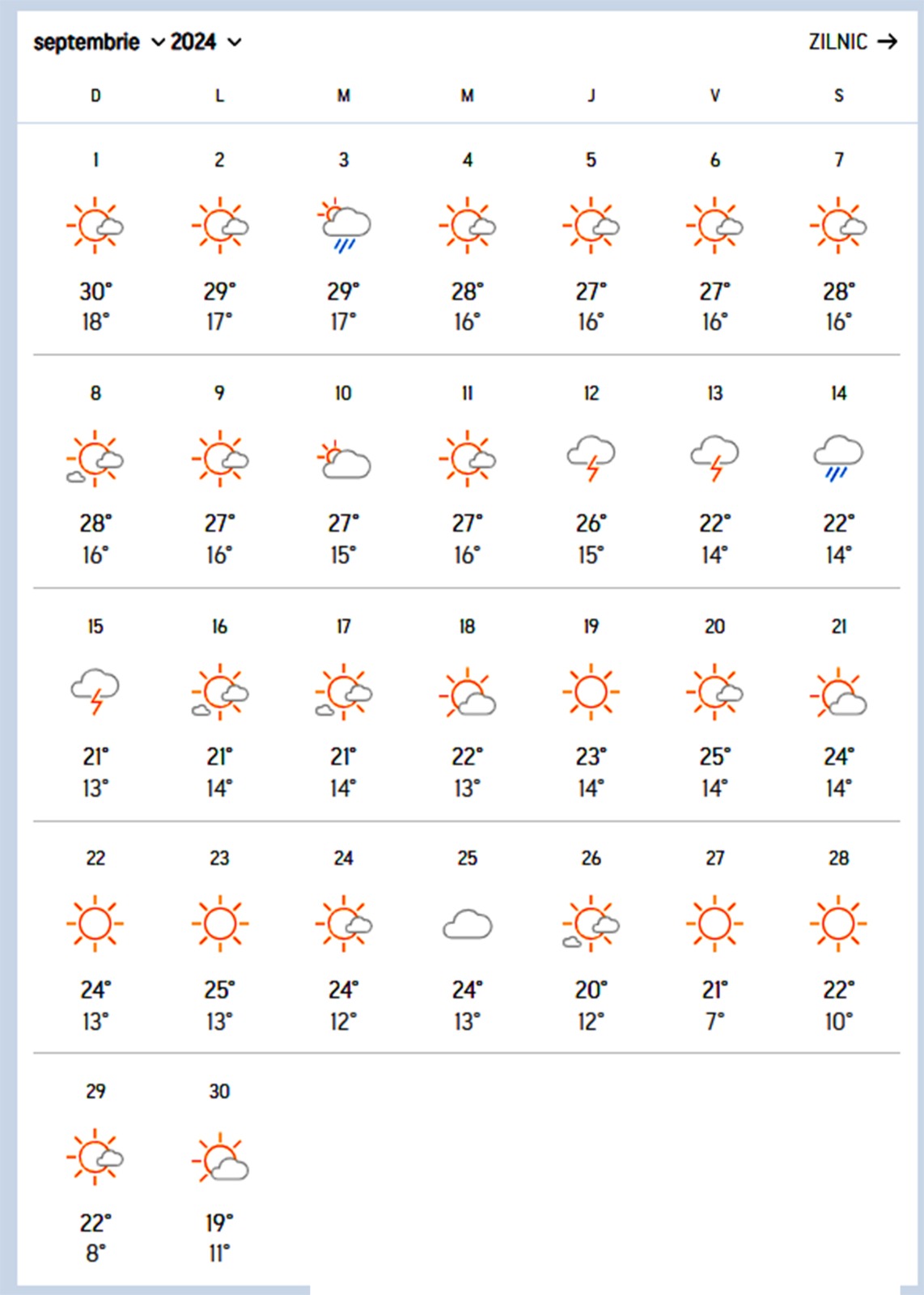The image size is (924, 1295).
Task: Click the rain icon on September 3
Action: [x=344, y=226]
